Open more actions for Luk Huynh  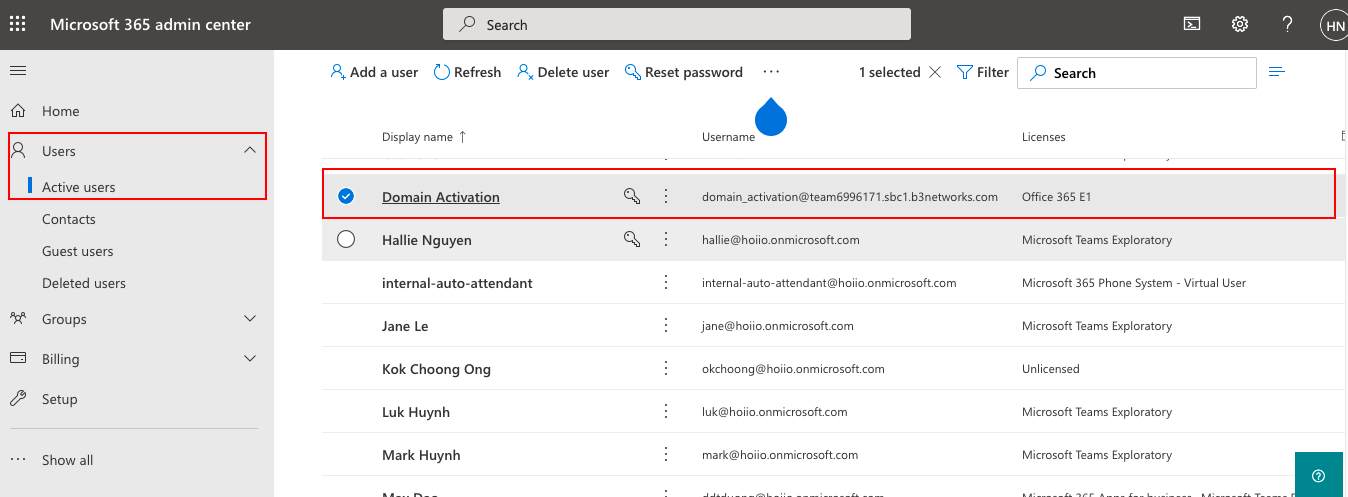click(666, 412)
